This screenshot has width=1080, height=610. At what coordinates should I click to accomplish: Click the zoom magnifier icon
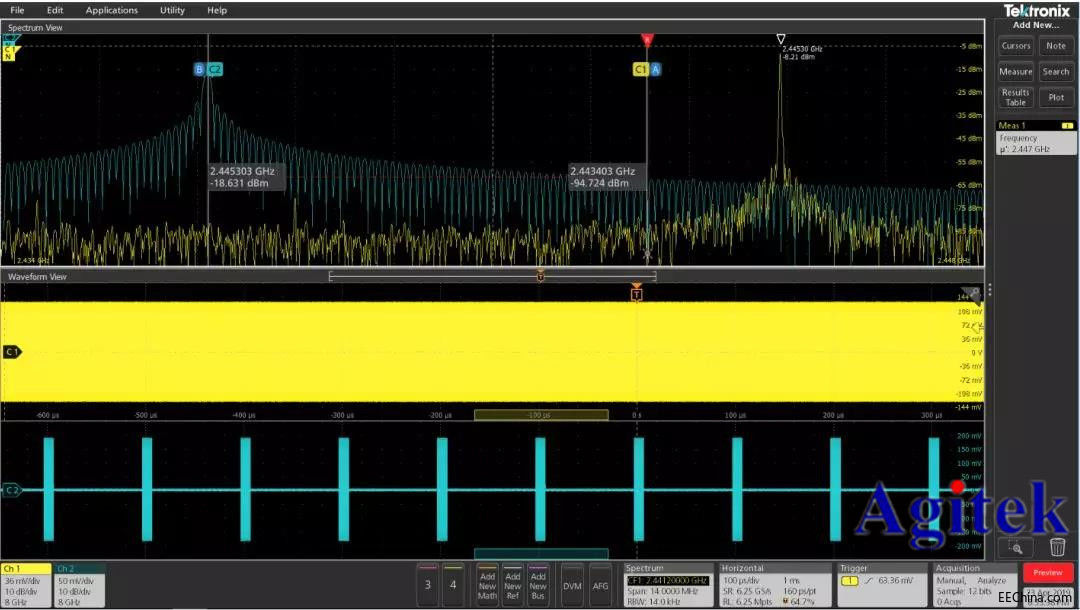1016,547
